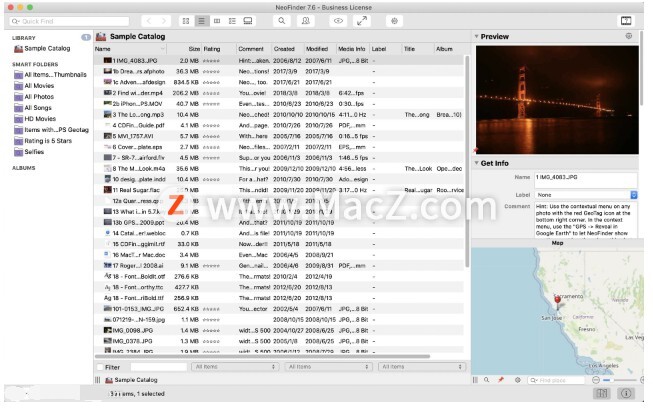Click the Name column sort arrow

(162, 49)
